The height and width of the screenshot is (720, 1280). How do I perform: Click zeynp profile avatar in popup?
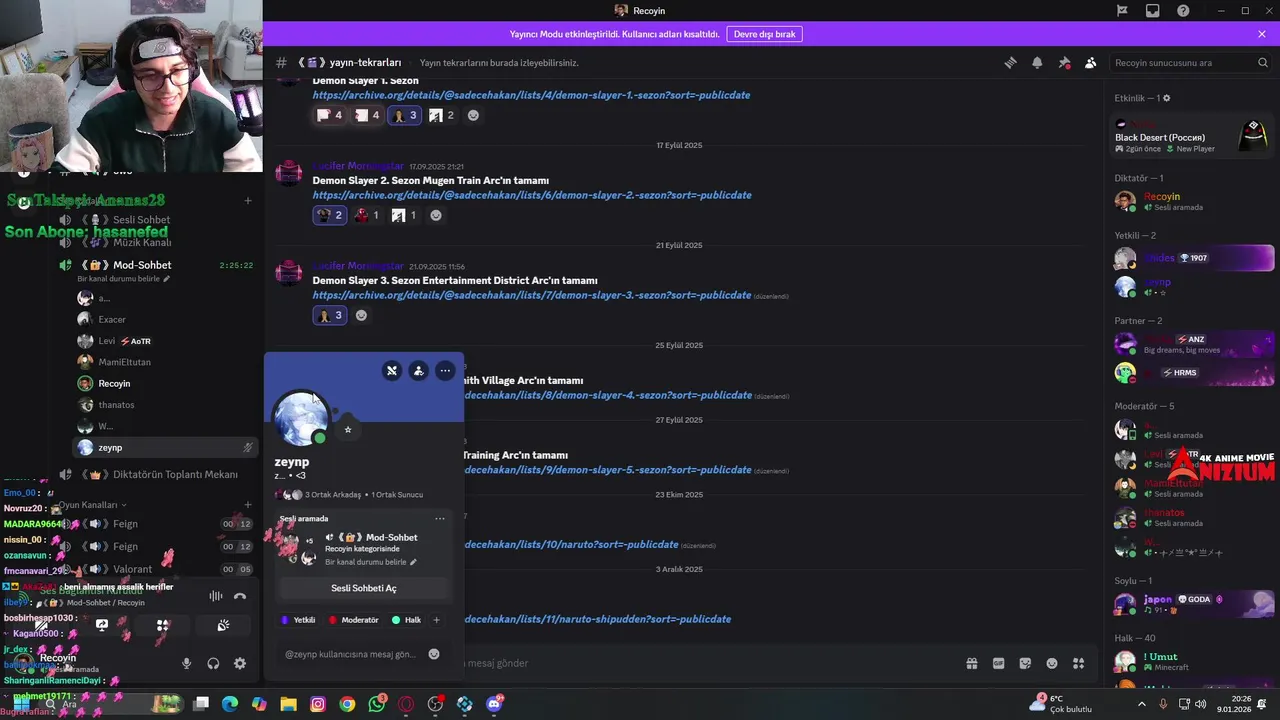point(301,419)
